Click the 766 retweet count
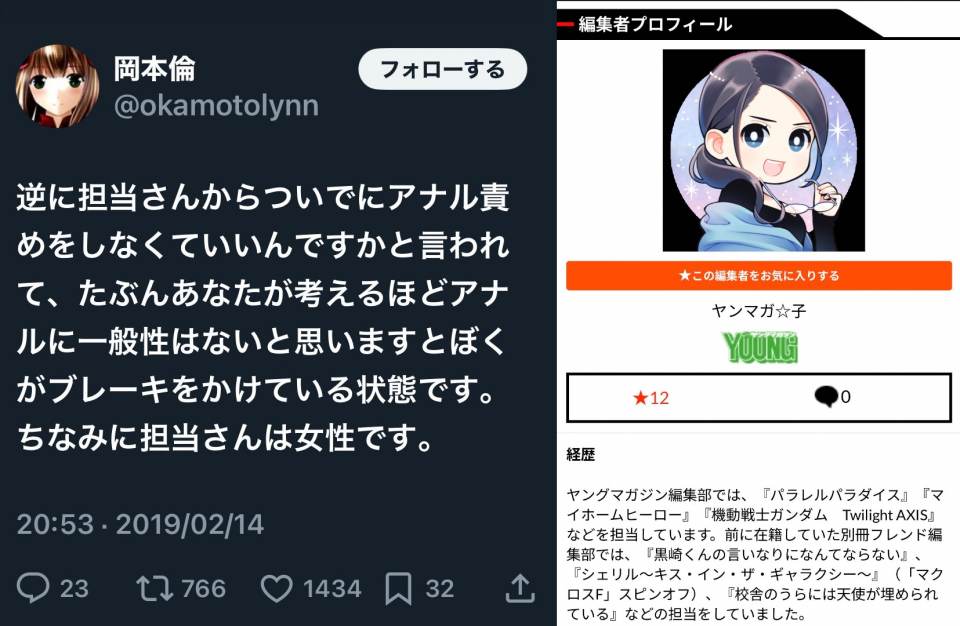Viewport: 960px width, 626px height. [204, 589]
